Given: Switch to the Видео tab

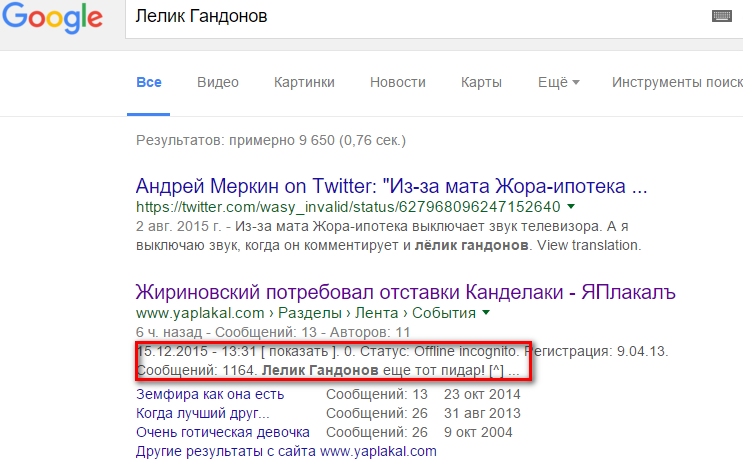Looking at the screenshot, I should [217, 82].
